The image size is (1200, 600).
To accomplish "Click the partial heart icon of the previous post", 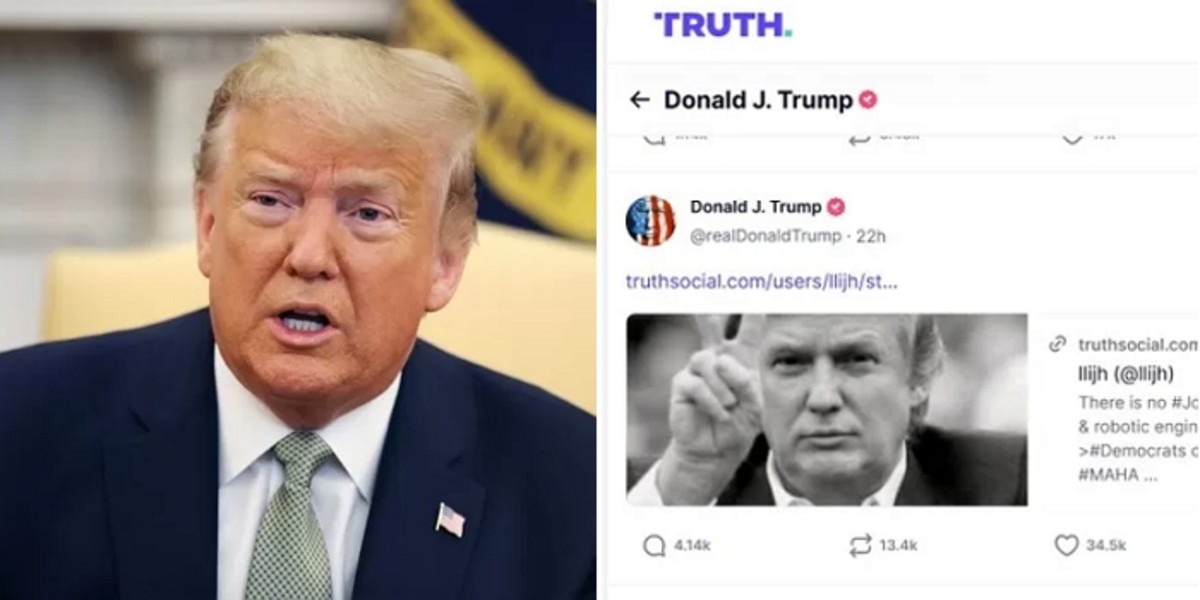I will click(1071, 138).
